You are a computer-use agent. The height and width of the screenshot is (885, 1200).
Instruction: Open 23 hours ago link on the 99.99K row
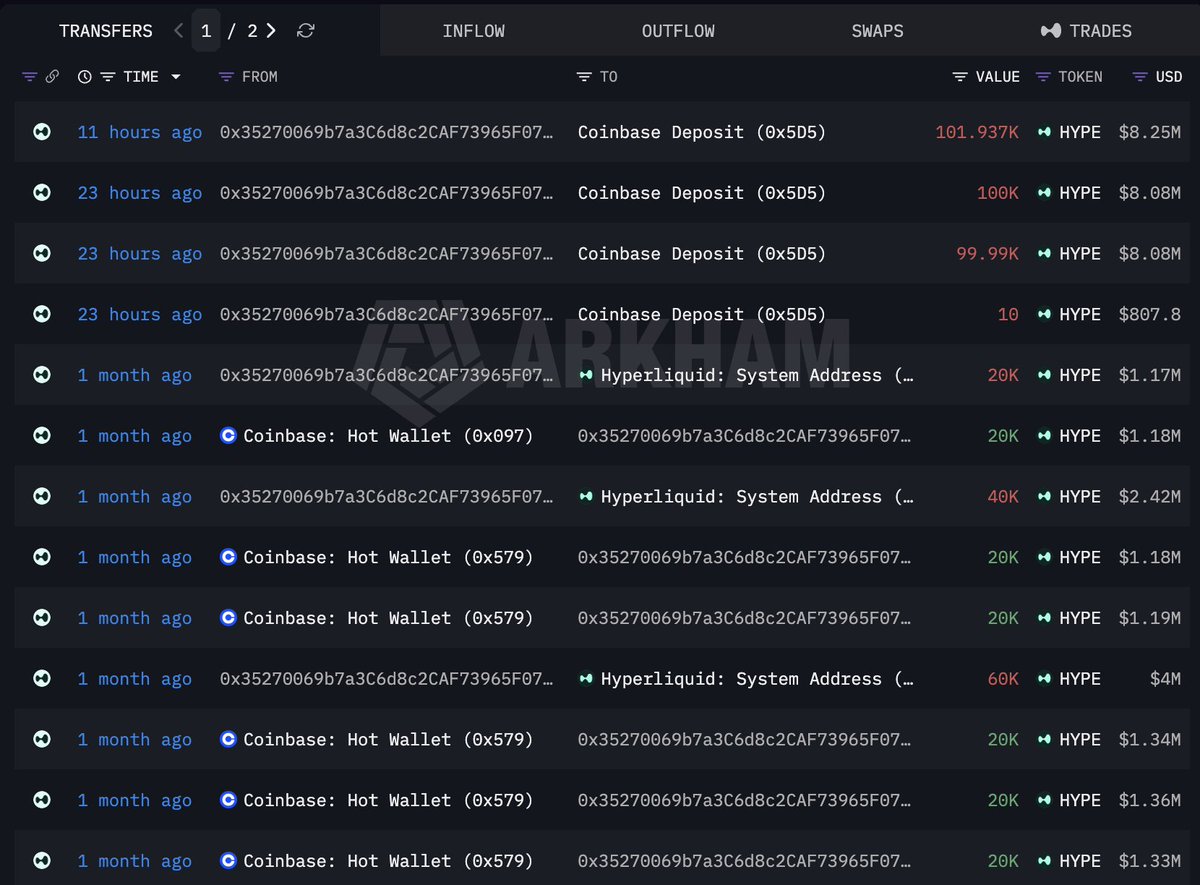pyautogui.click(x=140, y=254)
